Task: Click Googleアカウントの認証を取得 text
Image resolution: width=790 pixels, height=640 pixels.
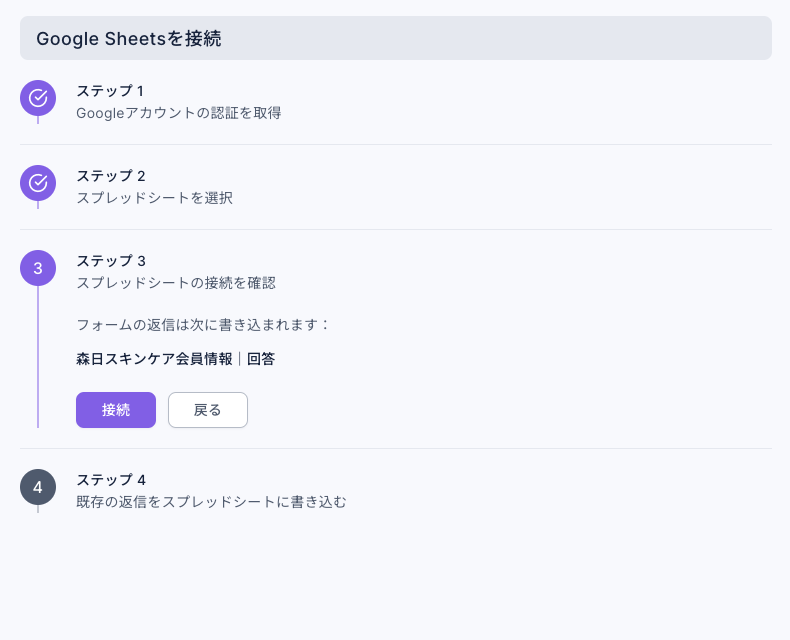Action: pyautogui.click(x=179, y=113)
